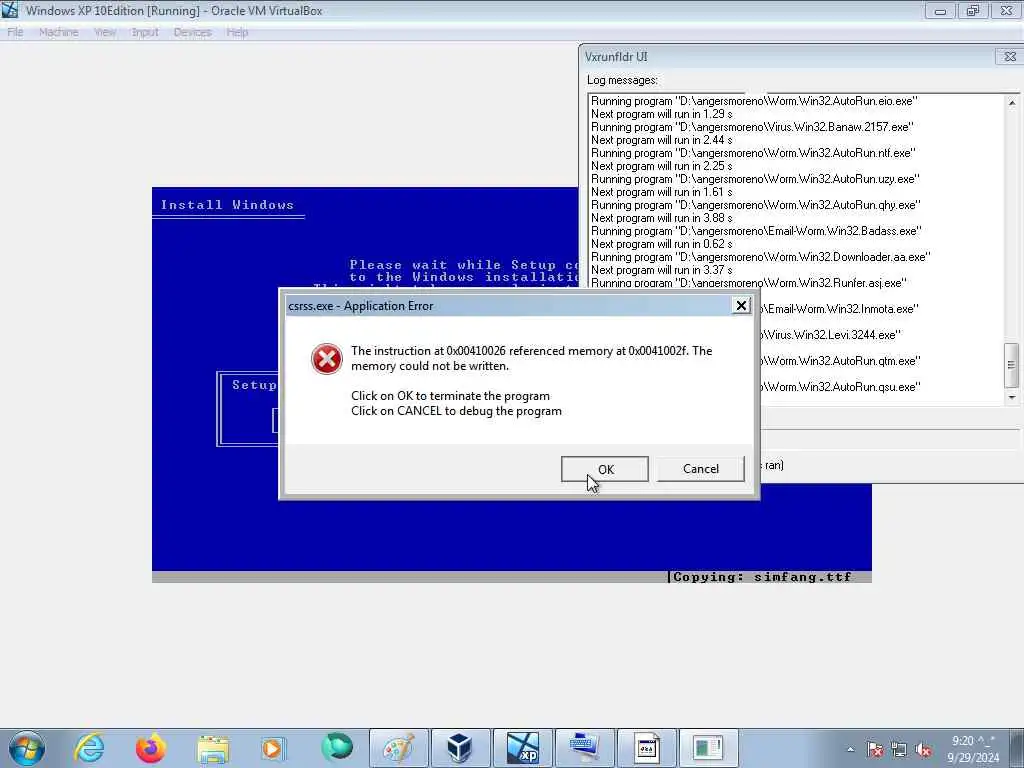The width and height of the screenshot is (1024, 768).
Task: Switch to the XP virtual machine taskbar button
Action: coord(522,748)
